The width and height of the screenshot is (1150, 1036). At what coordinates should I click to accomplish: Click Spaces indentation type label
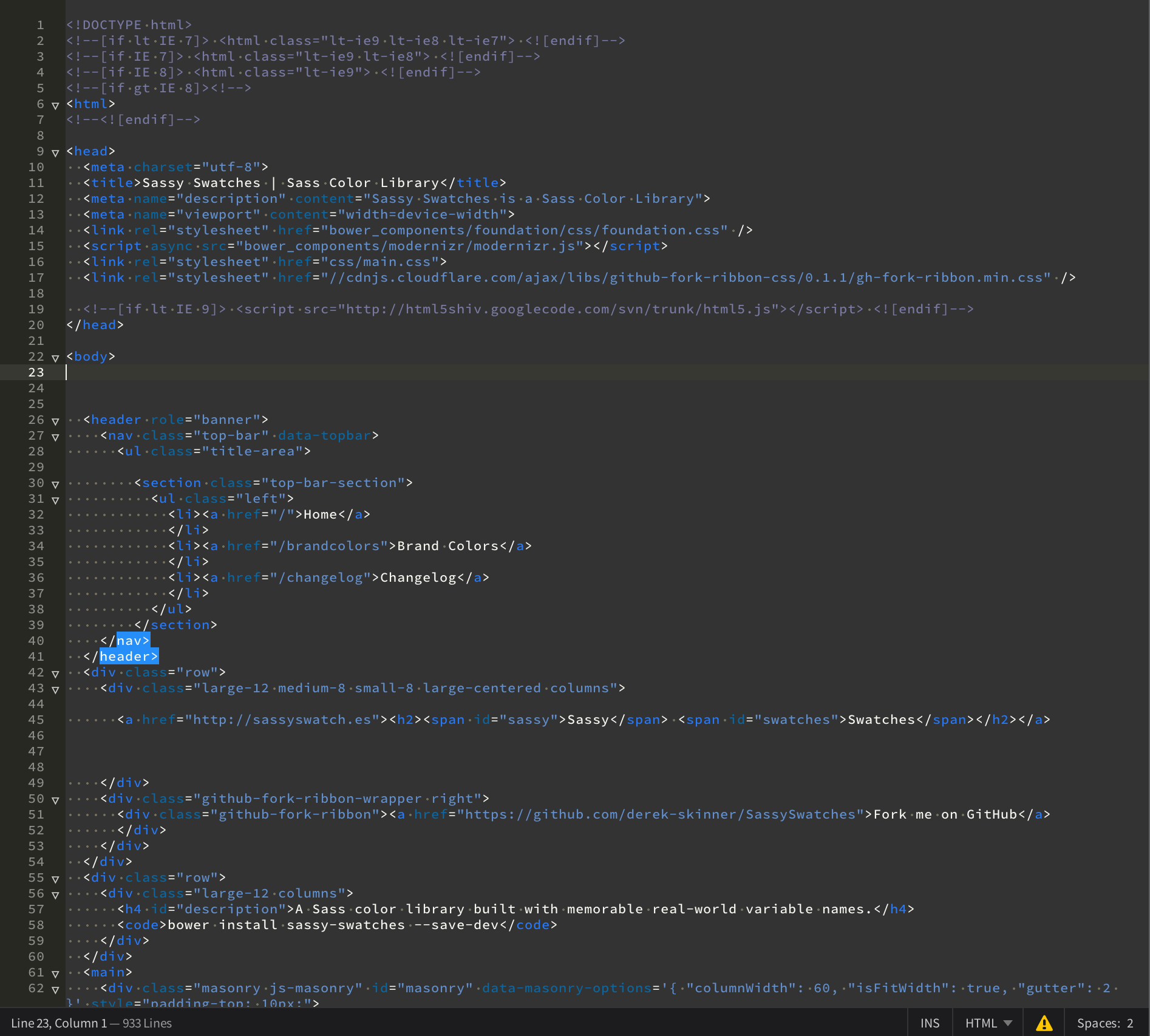(x=1098, y=1023)
